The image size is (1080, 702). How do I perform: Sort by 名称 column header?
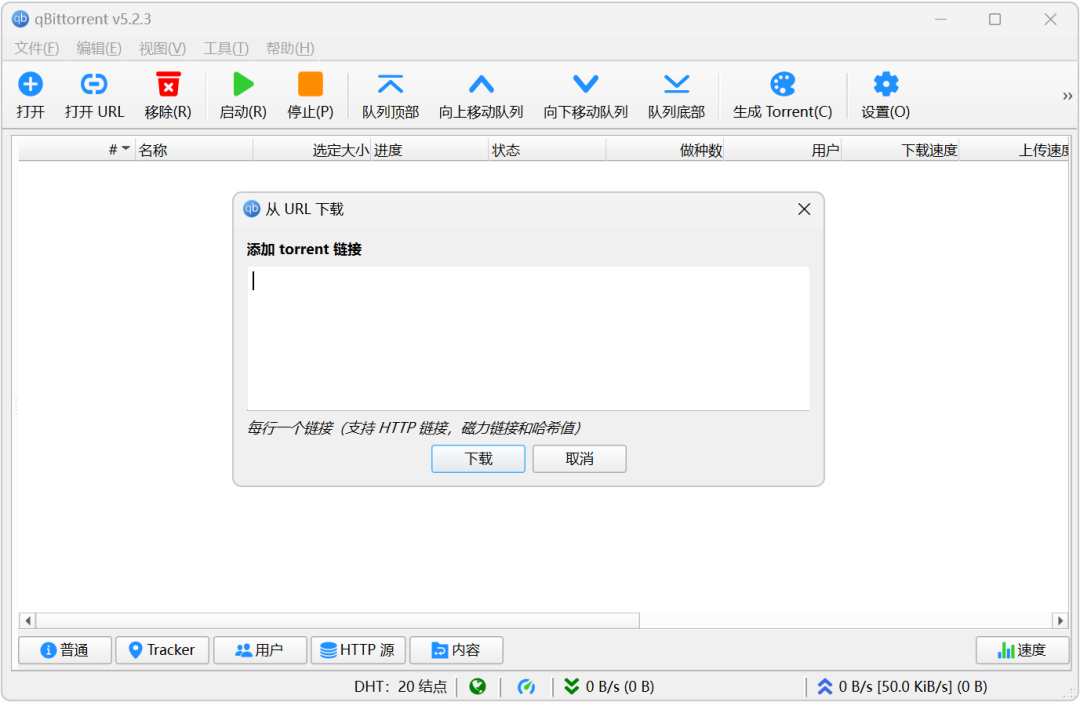194,150
